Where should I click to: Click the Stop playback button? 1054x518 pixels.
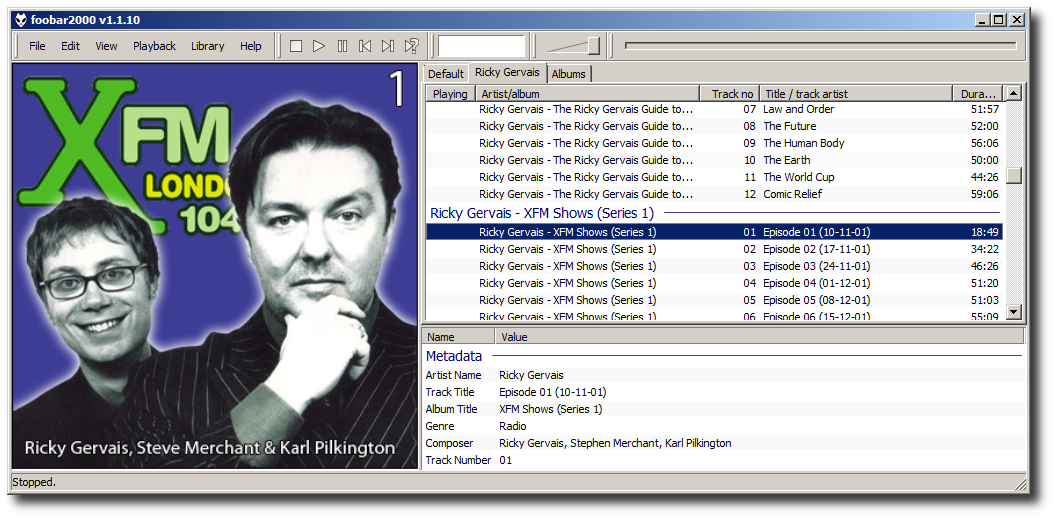(296, 46)
